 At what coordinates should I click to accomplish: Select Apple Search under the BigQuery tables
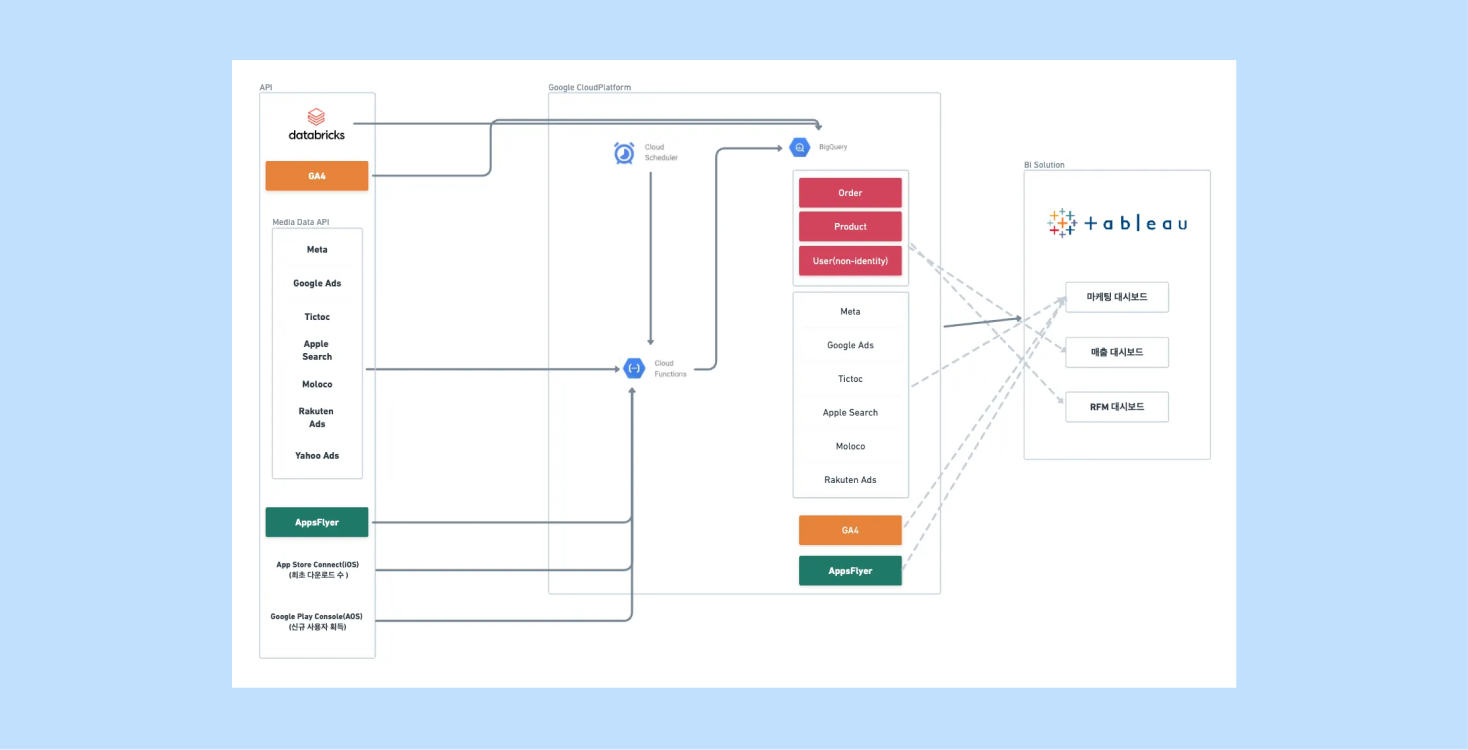pos(850,413)
